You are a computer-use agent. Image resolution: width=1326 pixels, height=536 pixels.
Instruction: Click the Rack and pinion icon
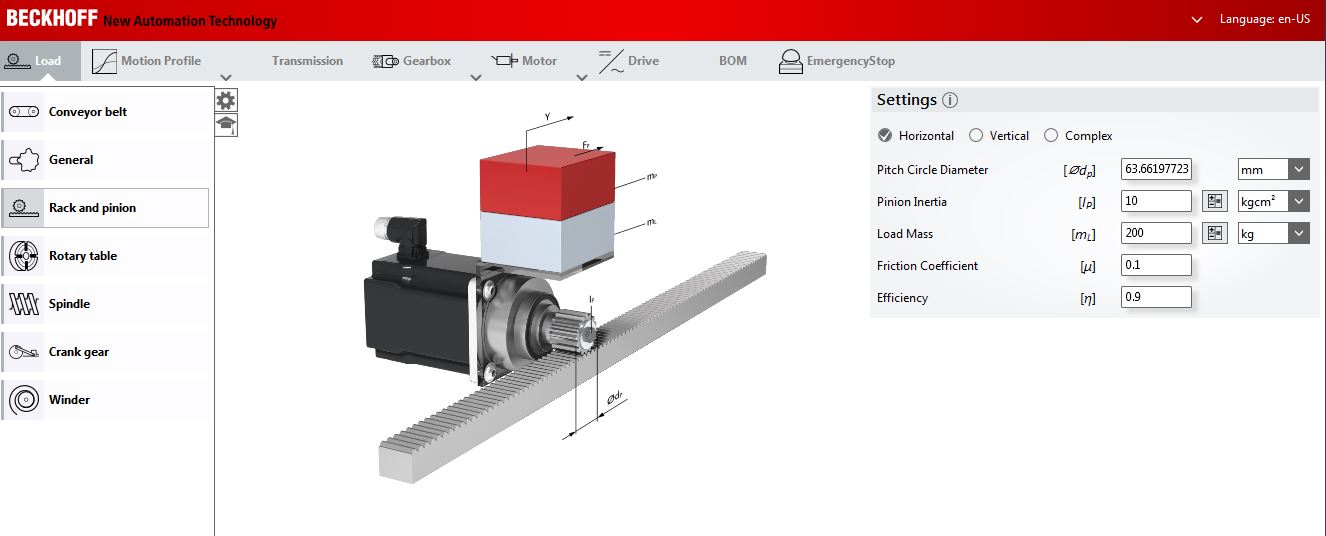pos(24,208)
